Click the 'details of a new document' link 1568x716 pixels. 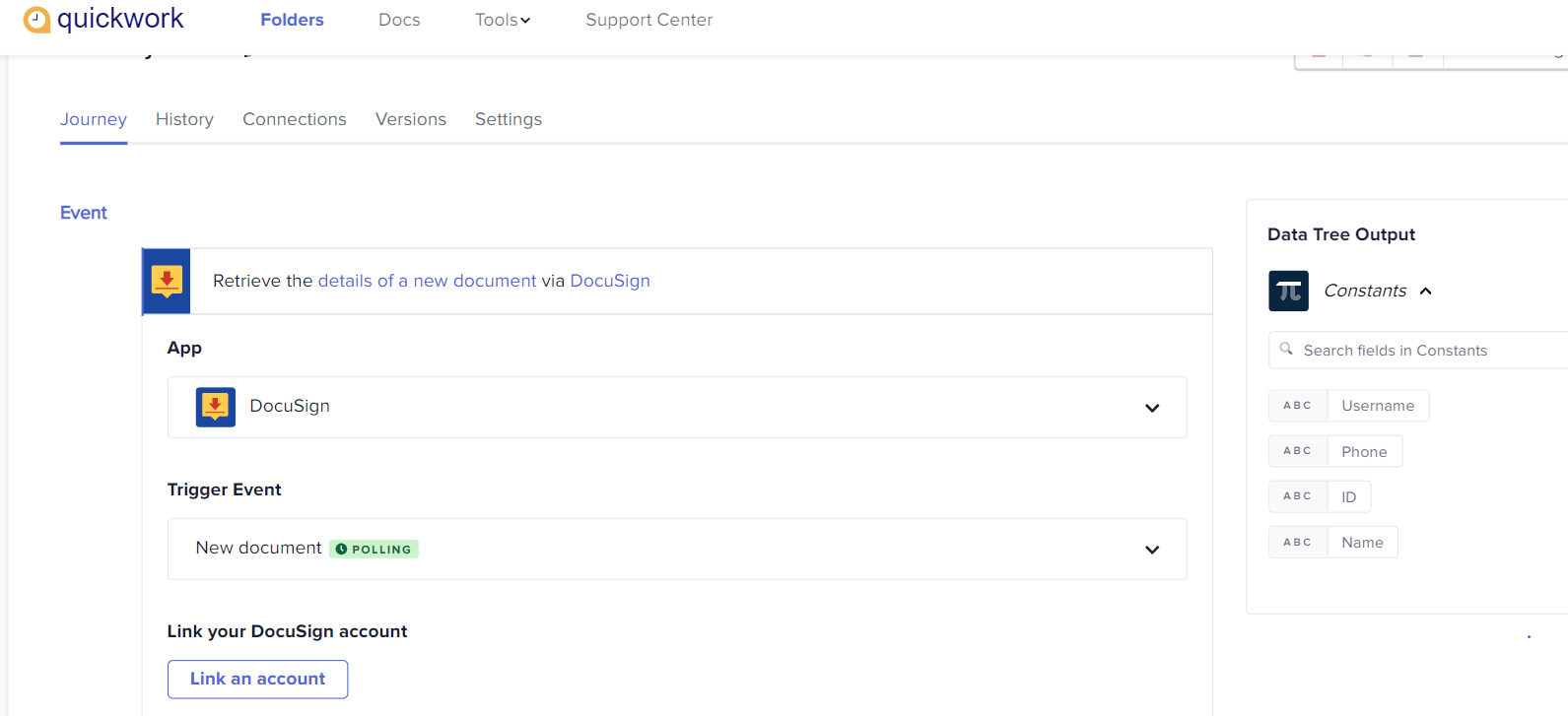tap(427, 281)
